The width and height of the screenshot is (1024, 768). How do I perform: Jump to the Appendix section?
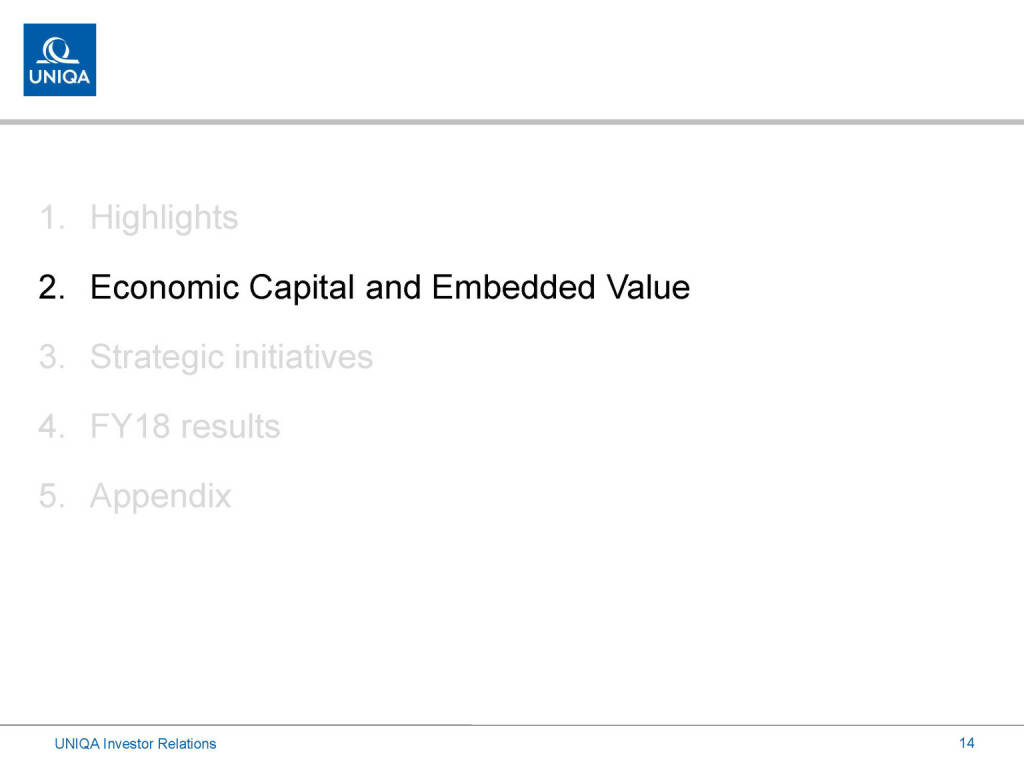pos(160,496)
